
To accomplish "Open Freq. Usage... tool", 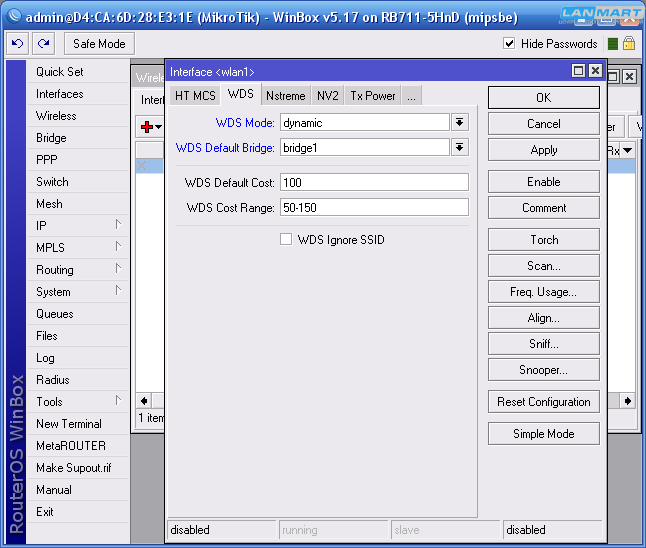I will pyautogui.click(x=543, y=292).
